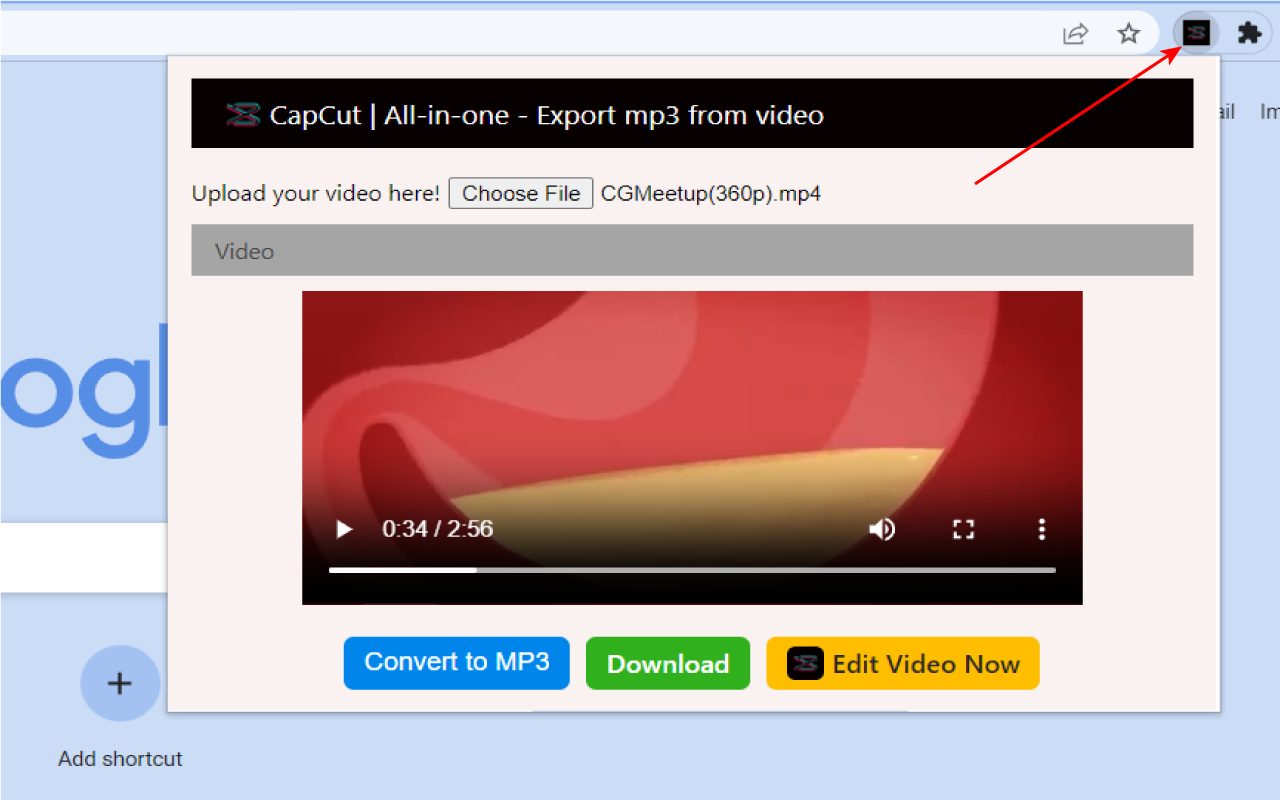Screen dimensions: 1280x800
Task: Click the CGMeetup(360p).mp4 filename text
Action: (x=710, y=193)
